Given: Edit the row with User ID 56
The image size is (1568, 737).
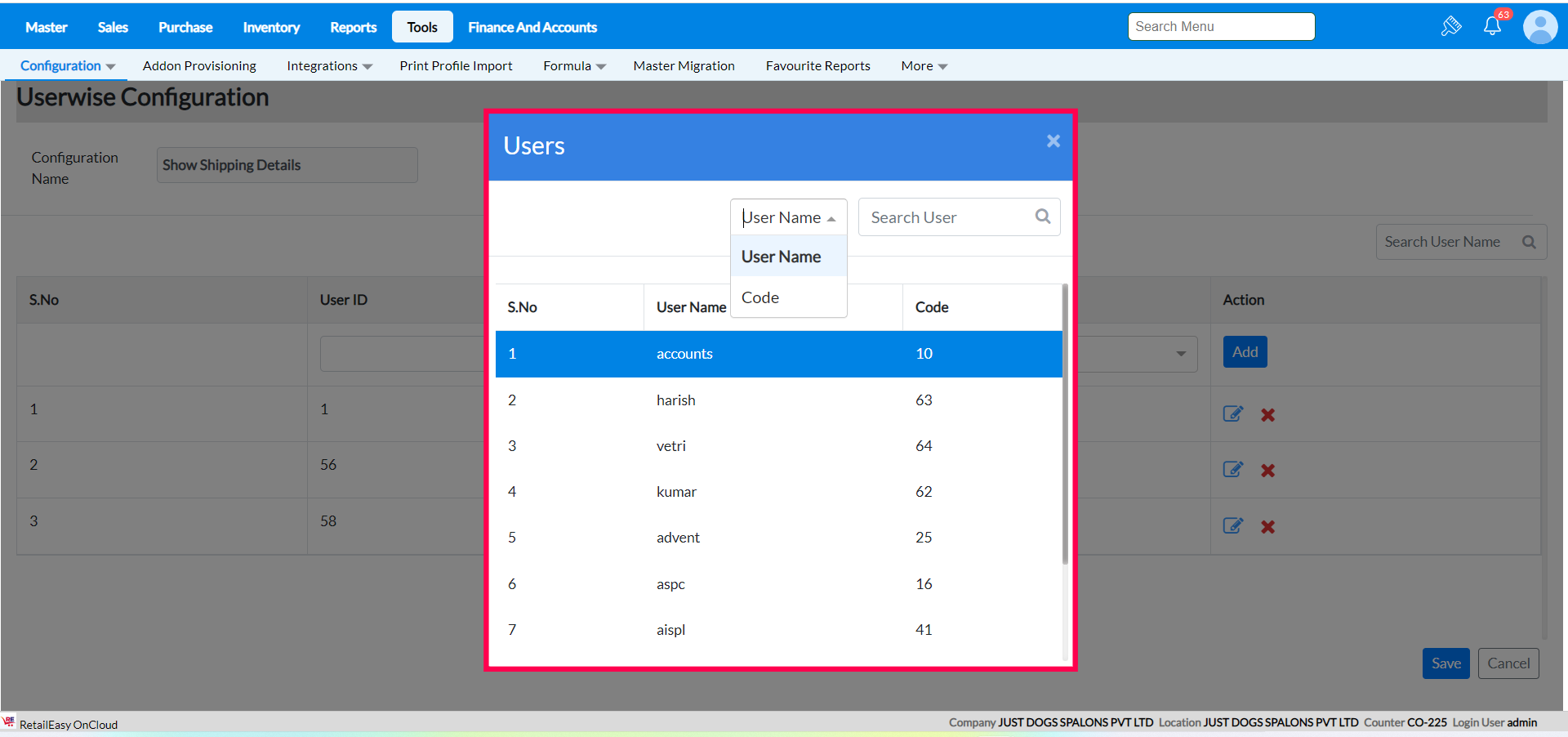Looking at the screenshot, I should [1233, 470].
